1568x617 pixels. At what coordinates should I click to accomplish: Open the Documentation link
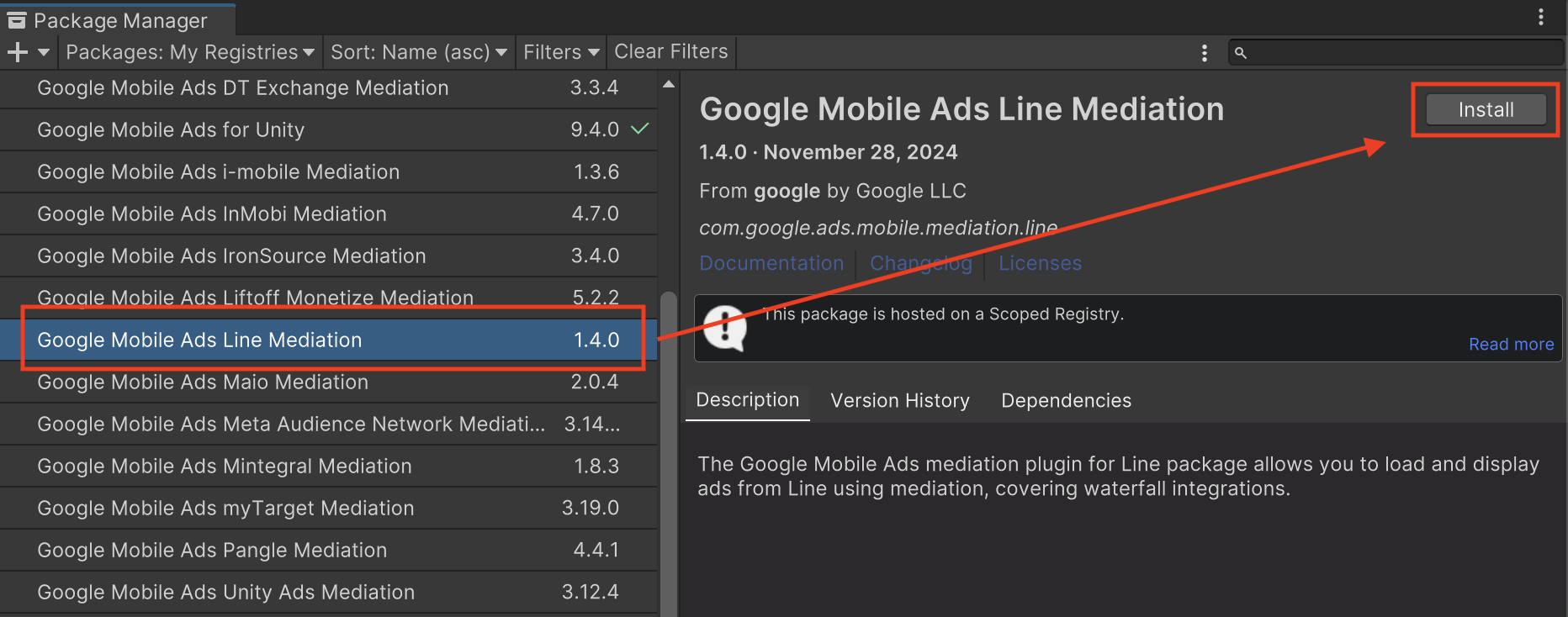point(771,263)
